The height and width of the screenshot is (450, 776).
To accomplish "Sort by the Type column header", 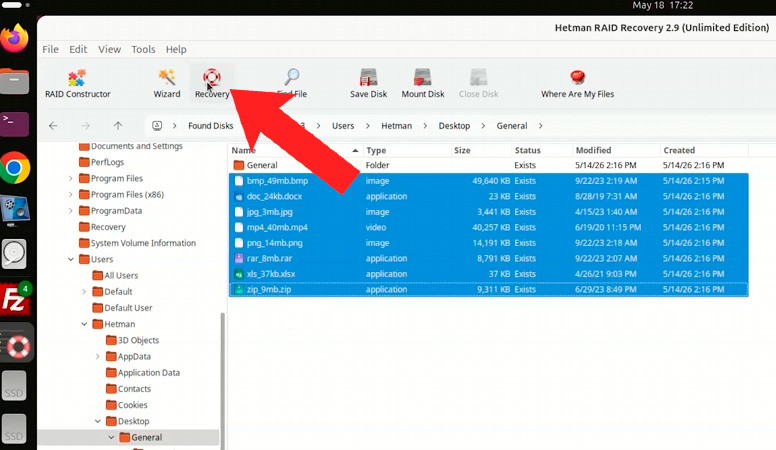I will pos(407,150).
